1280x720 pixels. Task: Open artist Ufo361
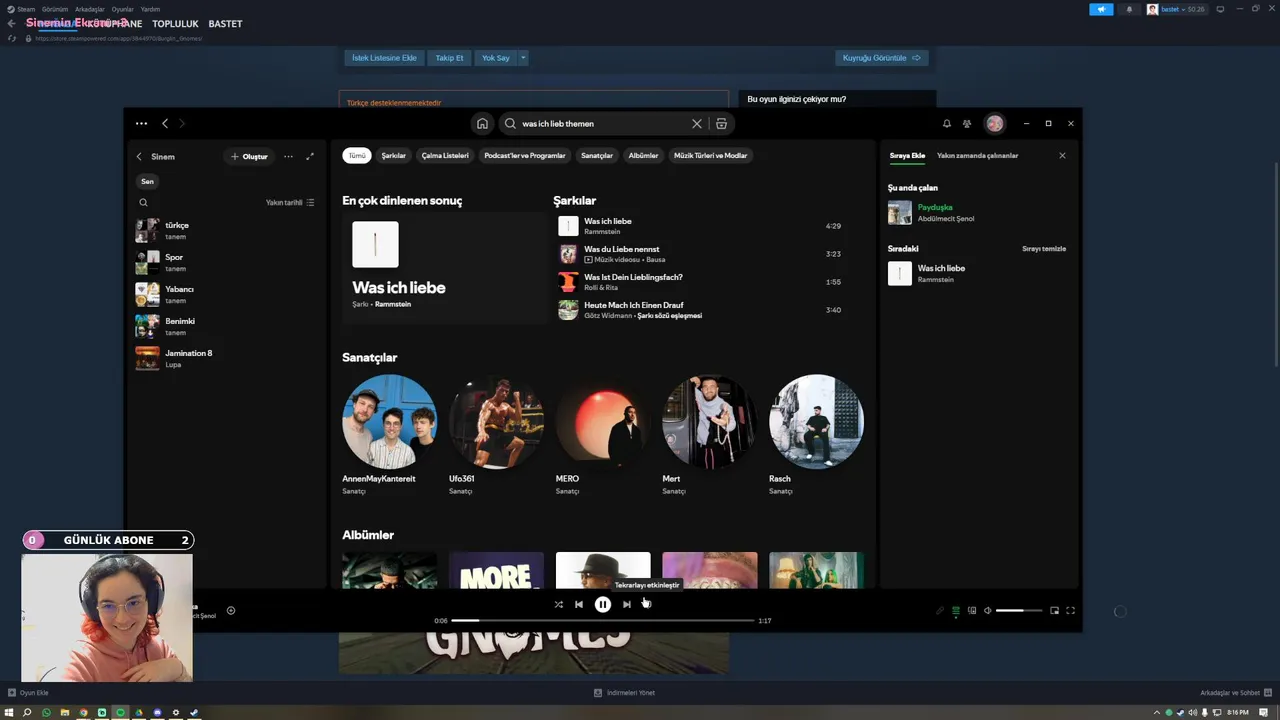[496, 435]
